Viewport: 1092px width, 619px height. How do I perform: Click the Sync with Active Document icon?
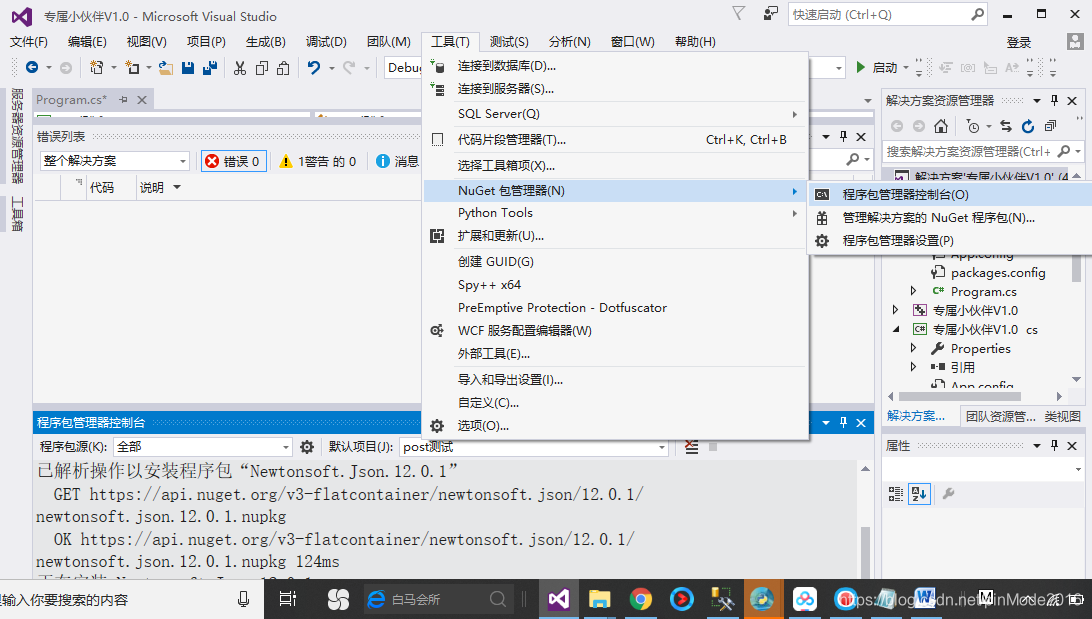[1006, 126]
